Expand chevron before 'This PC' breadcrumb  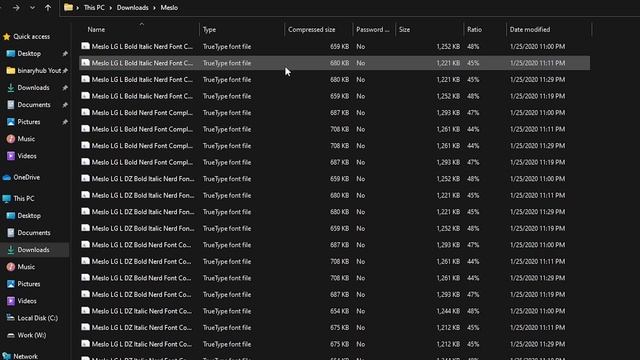tap(78, 8)
